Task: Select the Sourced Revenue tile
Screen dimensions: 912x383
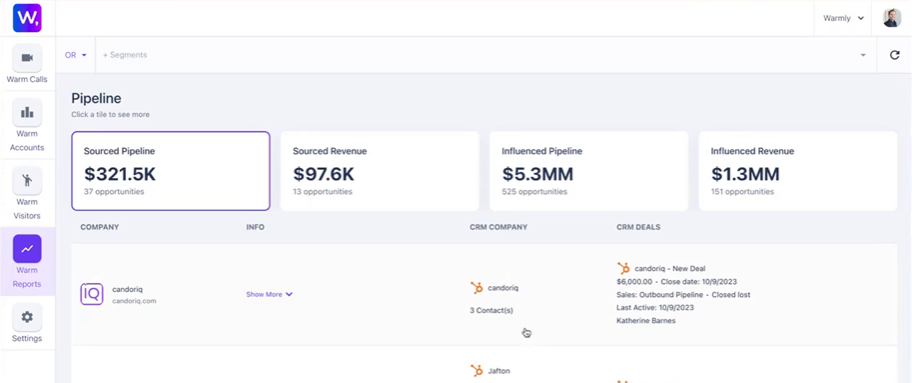Action: 380,171
